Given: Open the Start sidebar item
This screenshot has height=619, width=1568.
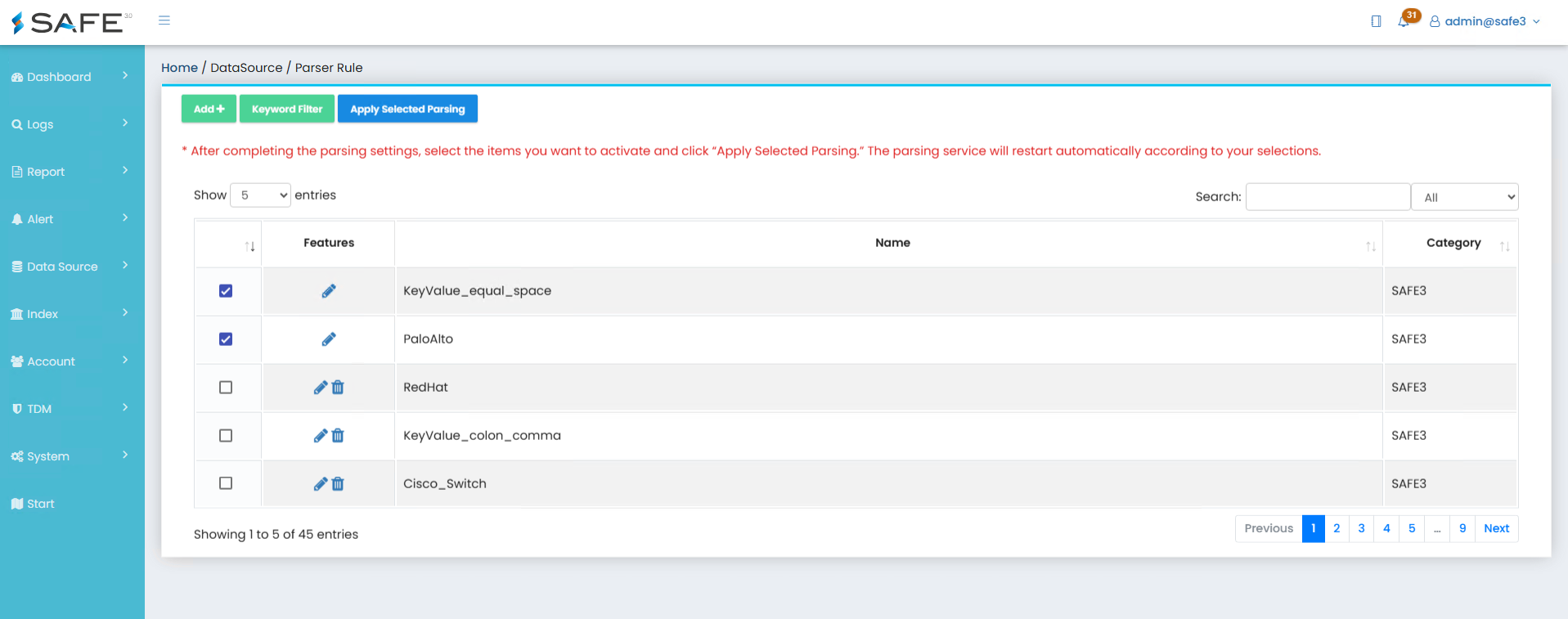Looking at the screenshot, I should click(72, 504).
